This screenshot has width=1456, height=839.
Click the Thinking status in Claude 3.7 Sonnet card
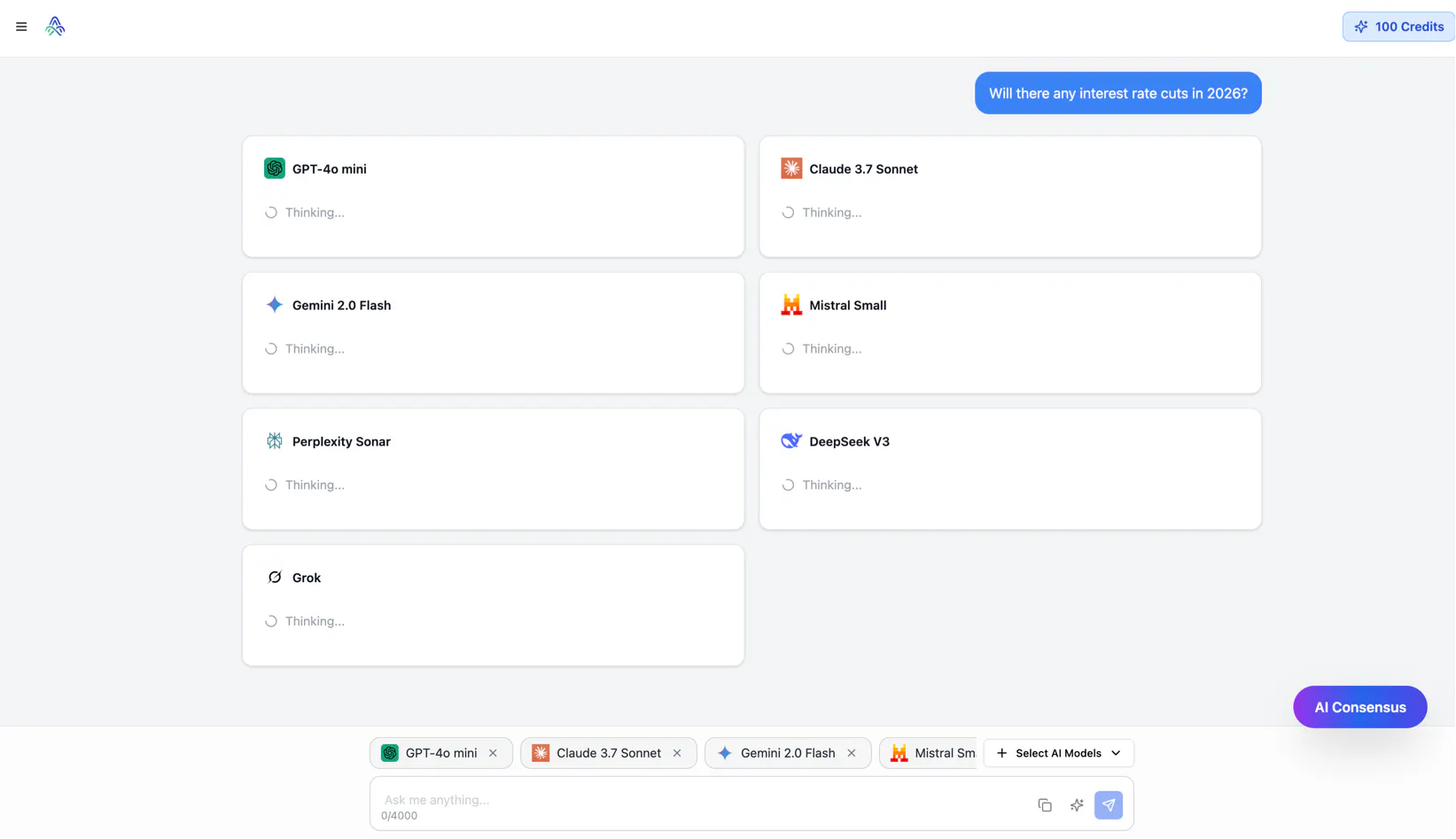pos(821,213)
